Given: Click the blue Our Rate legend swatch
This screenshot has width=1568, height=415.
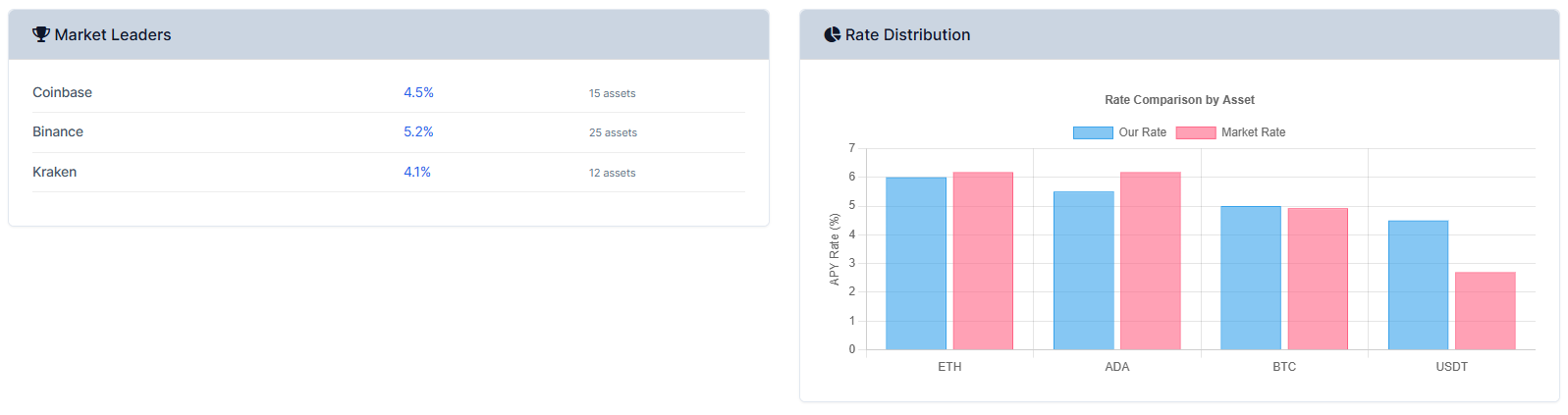Looking at the screenshot, I should click(x=1093, y=132).
